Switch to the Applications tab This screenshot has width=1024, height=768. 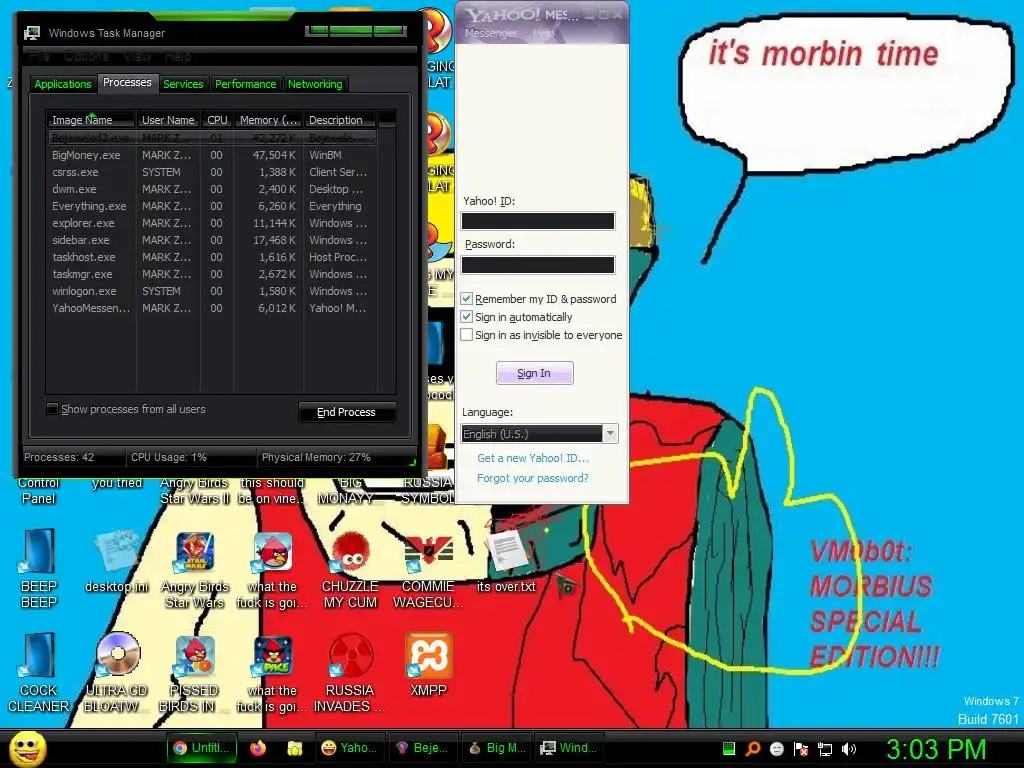(x=63, y=84)
